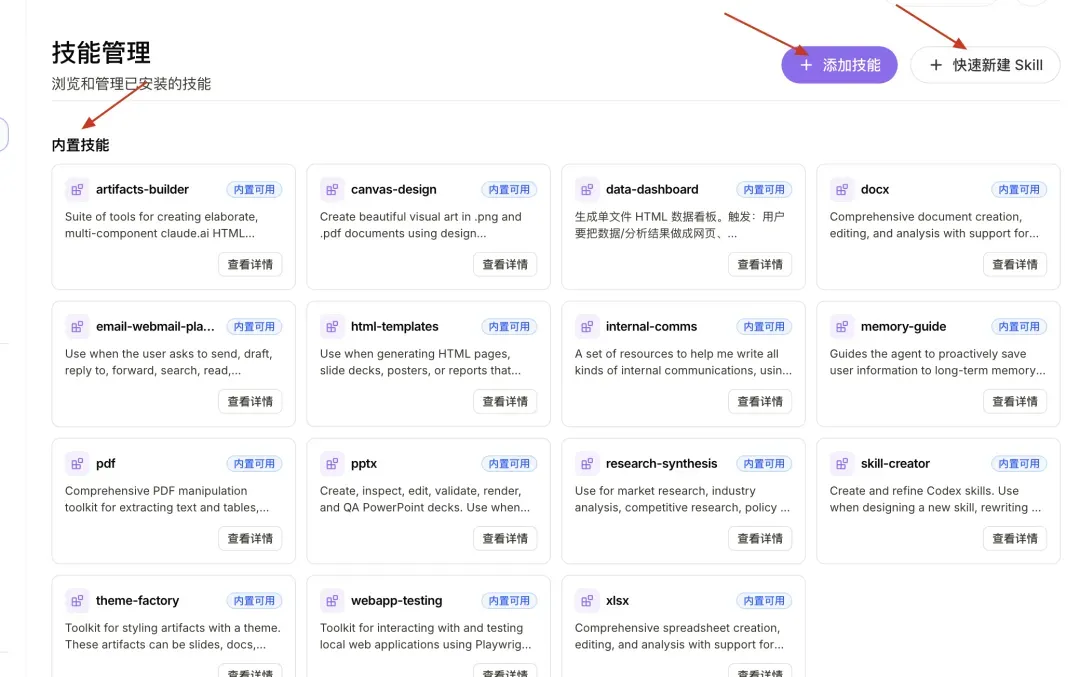Click the memory-guide card title
Viewport: 1080px width, 677px height.
coord(903,326)
